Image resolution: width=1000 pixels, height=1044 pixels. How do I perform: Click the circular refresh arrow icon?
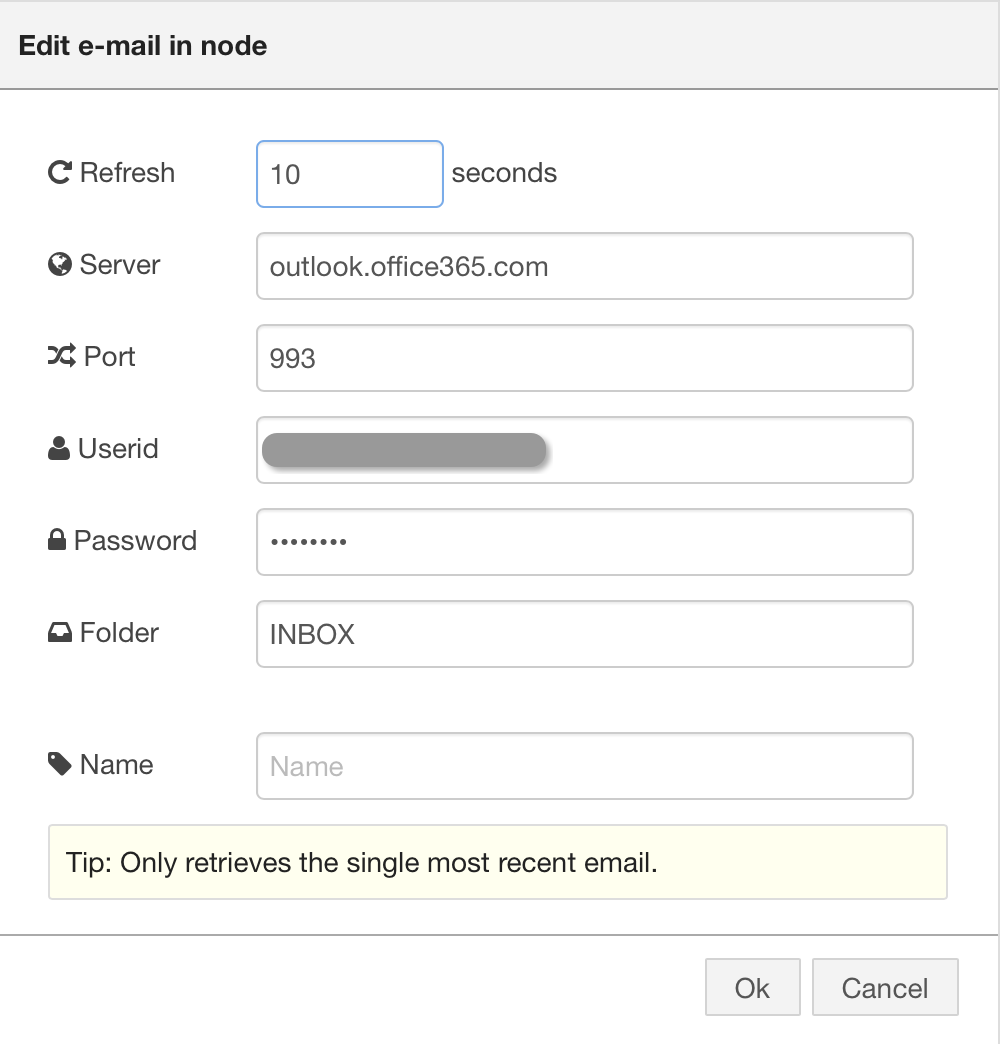pyautogui.click(x=60, y=173)
